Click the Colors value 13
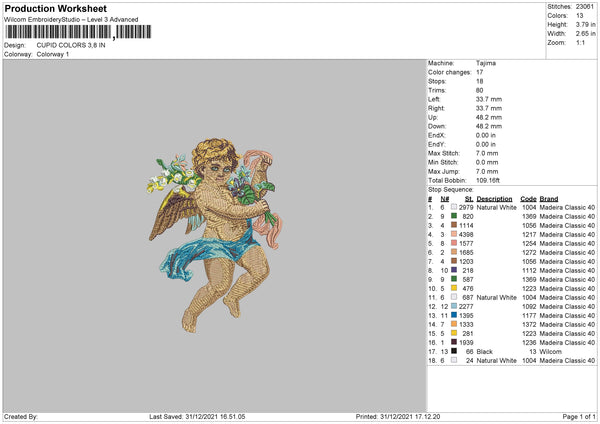Viewport: 600px width, 424px height. 579,16
